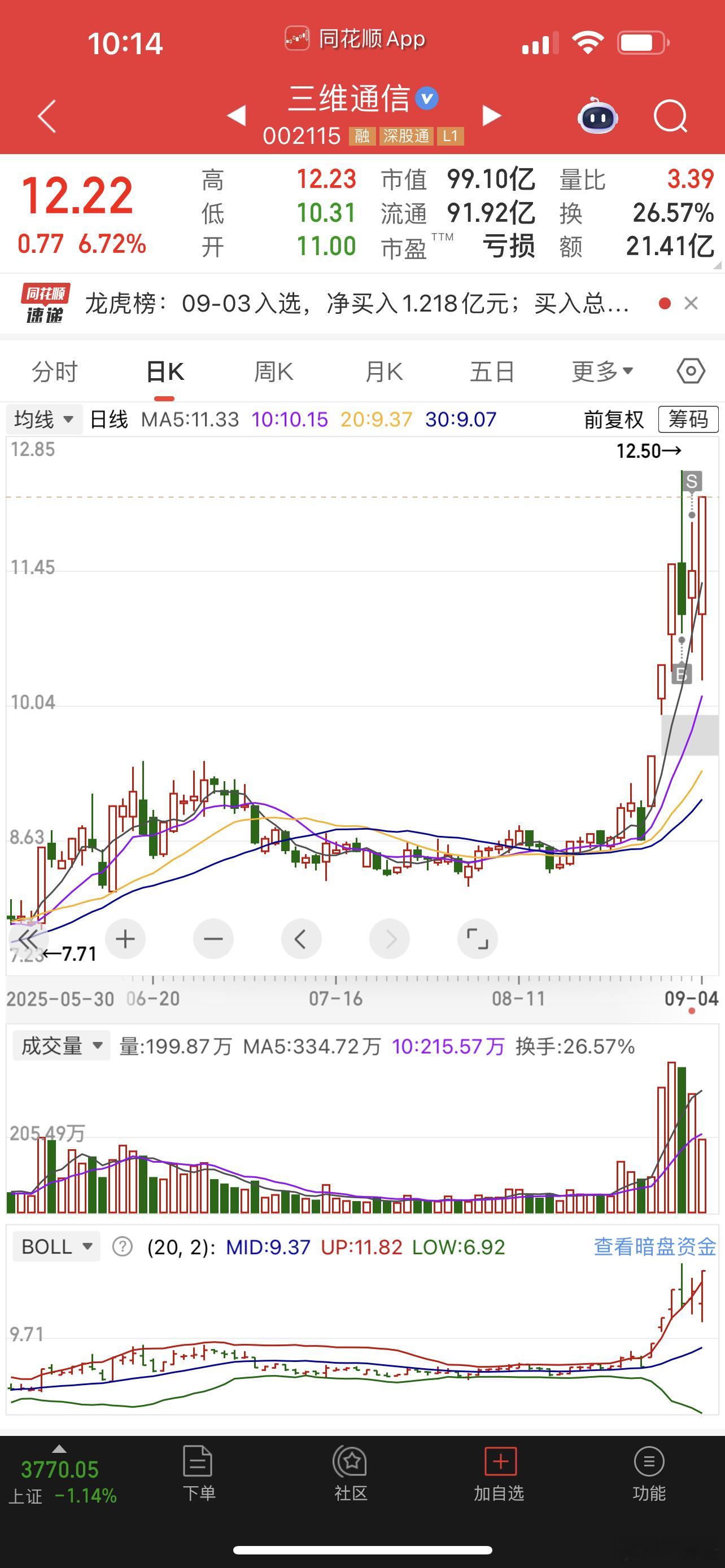725x1568 pixels.
Task: Tap the 同花顺 App label in status bar
Action: tap(356, 40)
